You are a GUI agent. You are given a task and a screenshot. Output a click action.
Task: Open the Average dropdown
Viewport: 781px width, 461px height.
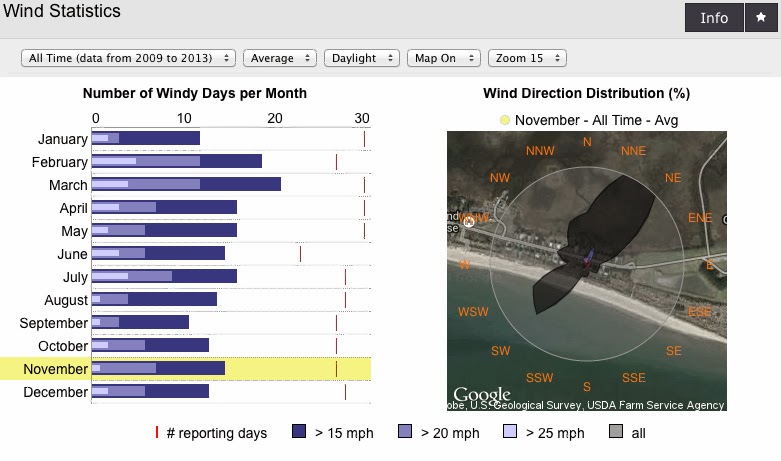click(280, 58)
